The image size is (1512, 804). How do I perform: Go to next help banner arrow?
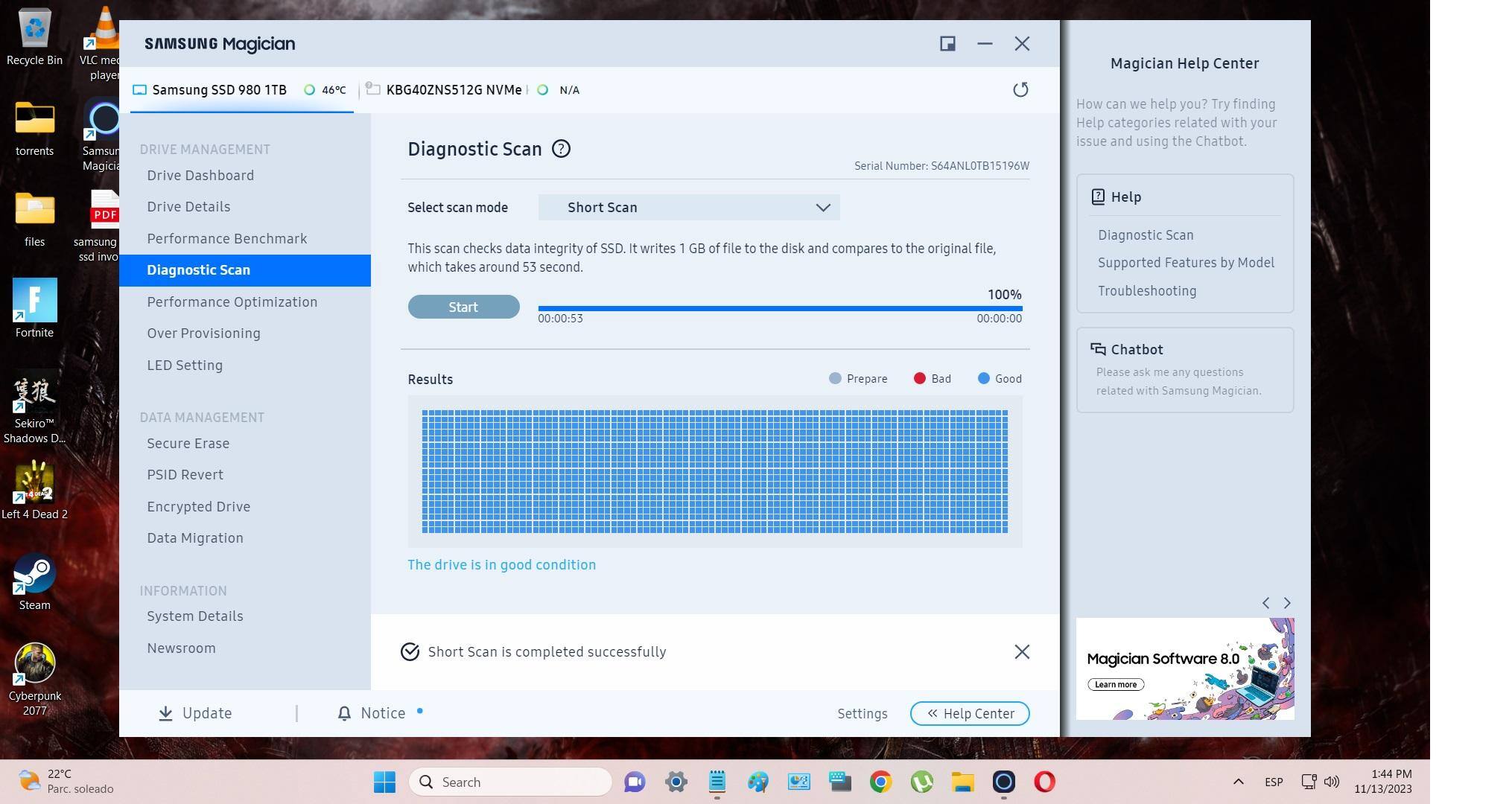(1287, 603)
